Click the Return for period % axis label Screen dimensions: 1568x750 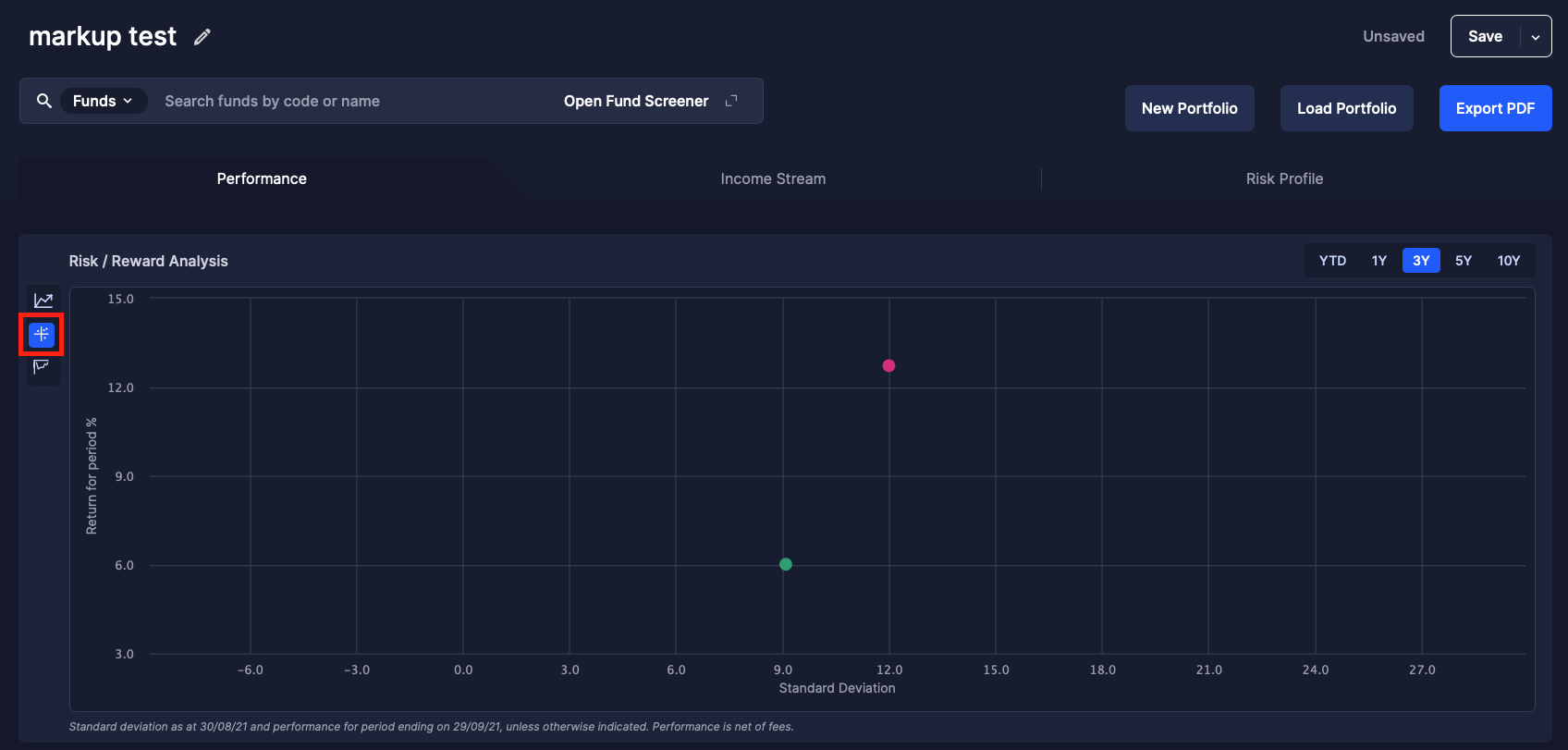point(92,476)
